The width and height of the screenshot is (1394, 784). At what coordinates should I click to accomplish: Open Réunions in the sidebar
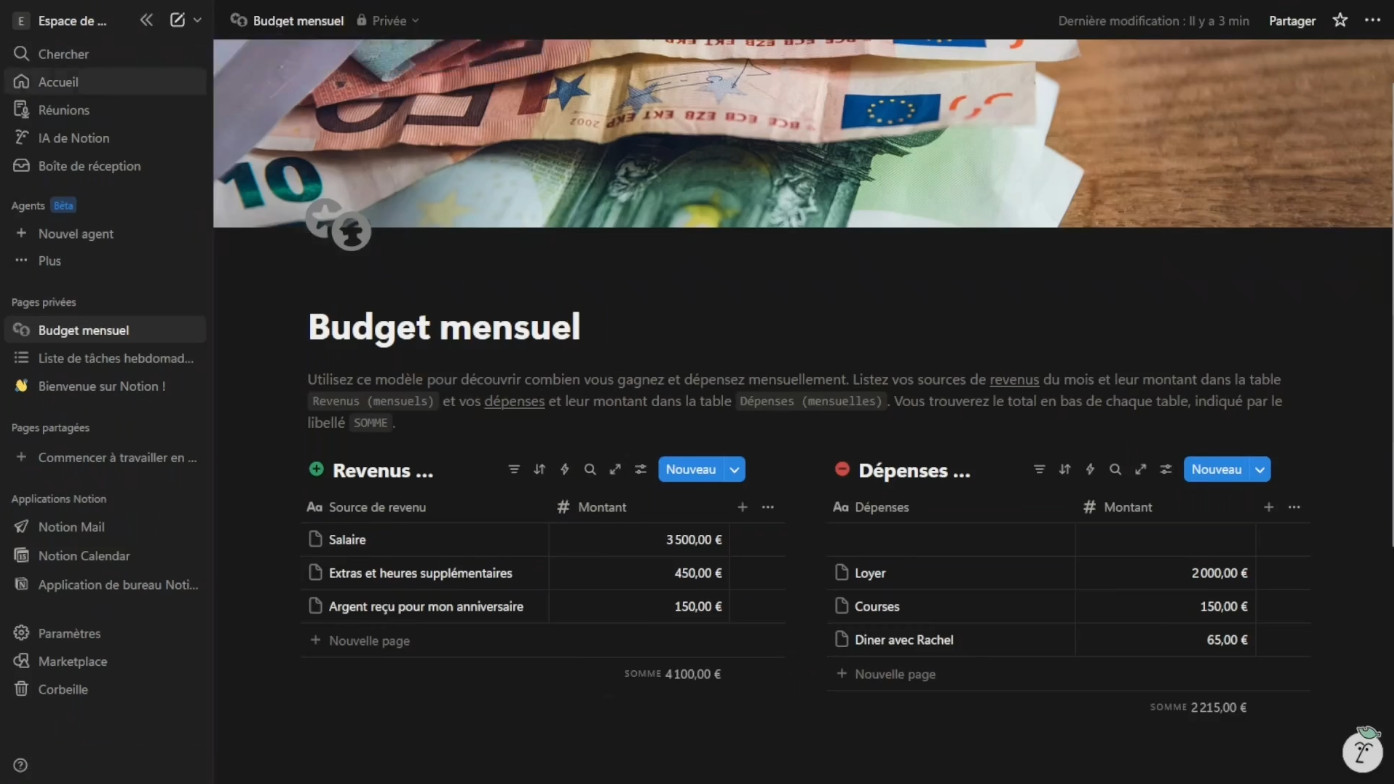pos(64,110)
